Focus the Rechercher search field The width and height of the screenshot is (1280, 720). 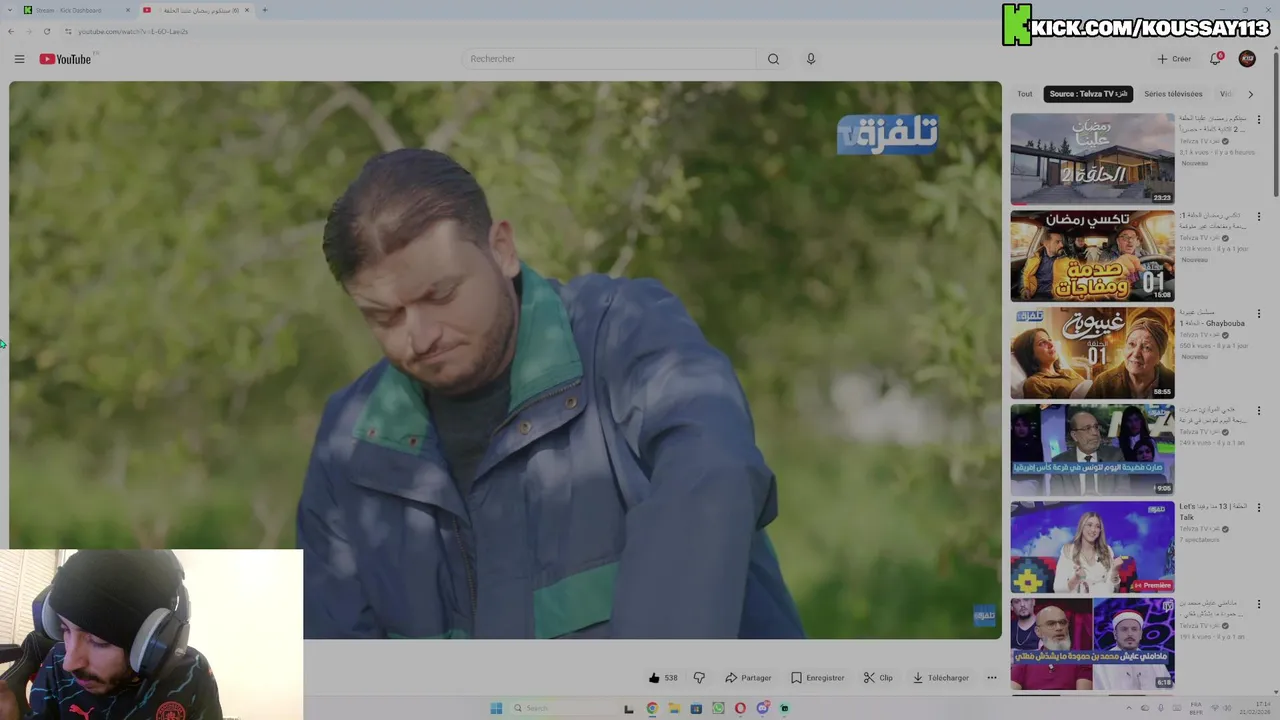(x=610, y=59)
